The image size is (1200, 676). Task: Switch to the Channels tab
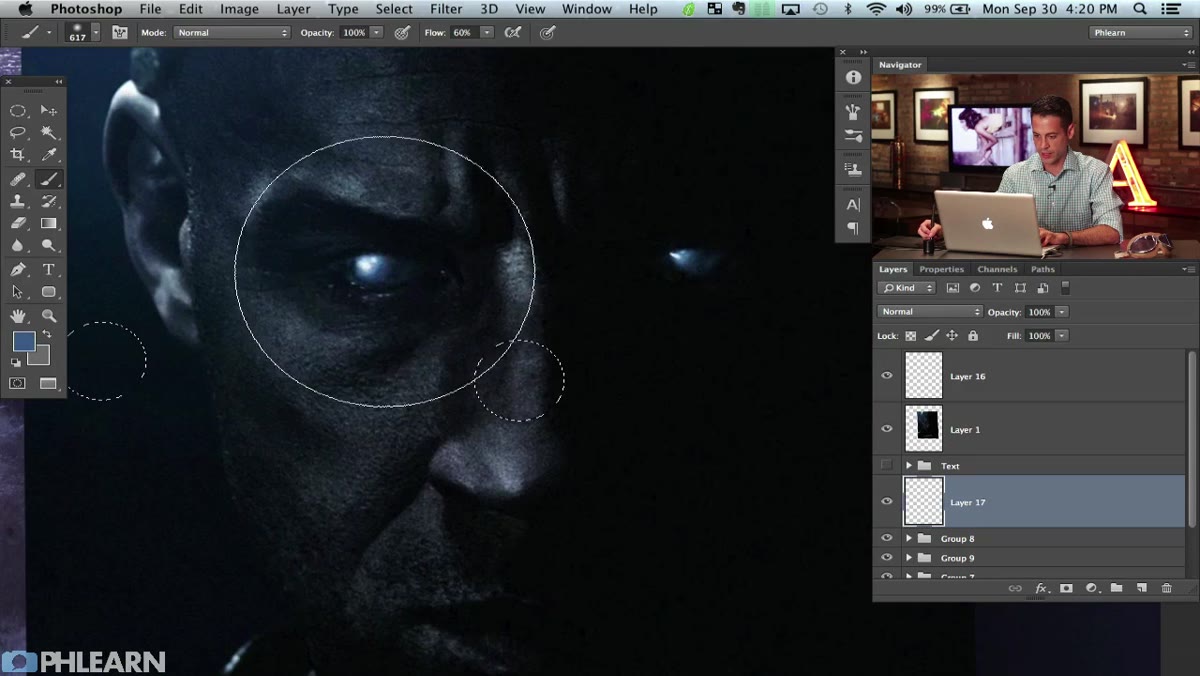tap(997, 269)
